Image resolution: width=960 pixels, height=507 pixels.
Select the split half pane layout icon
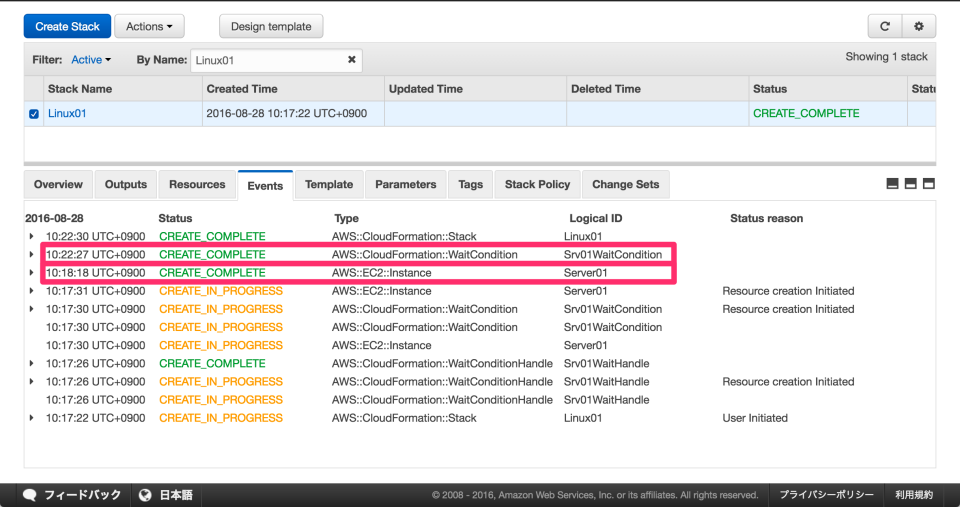[910, 184]
